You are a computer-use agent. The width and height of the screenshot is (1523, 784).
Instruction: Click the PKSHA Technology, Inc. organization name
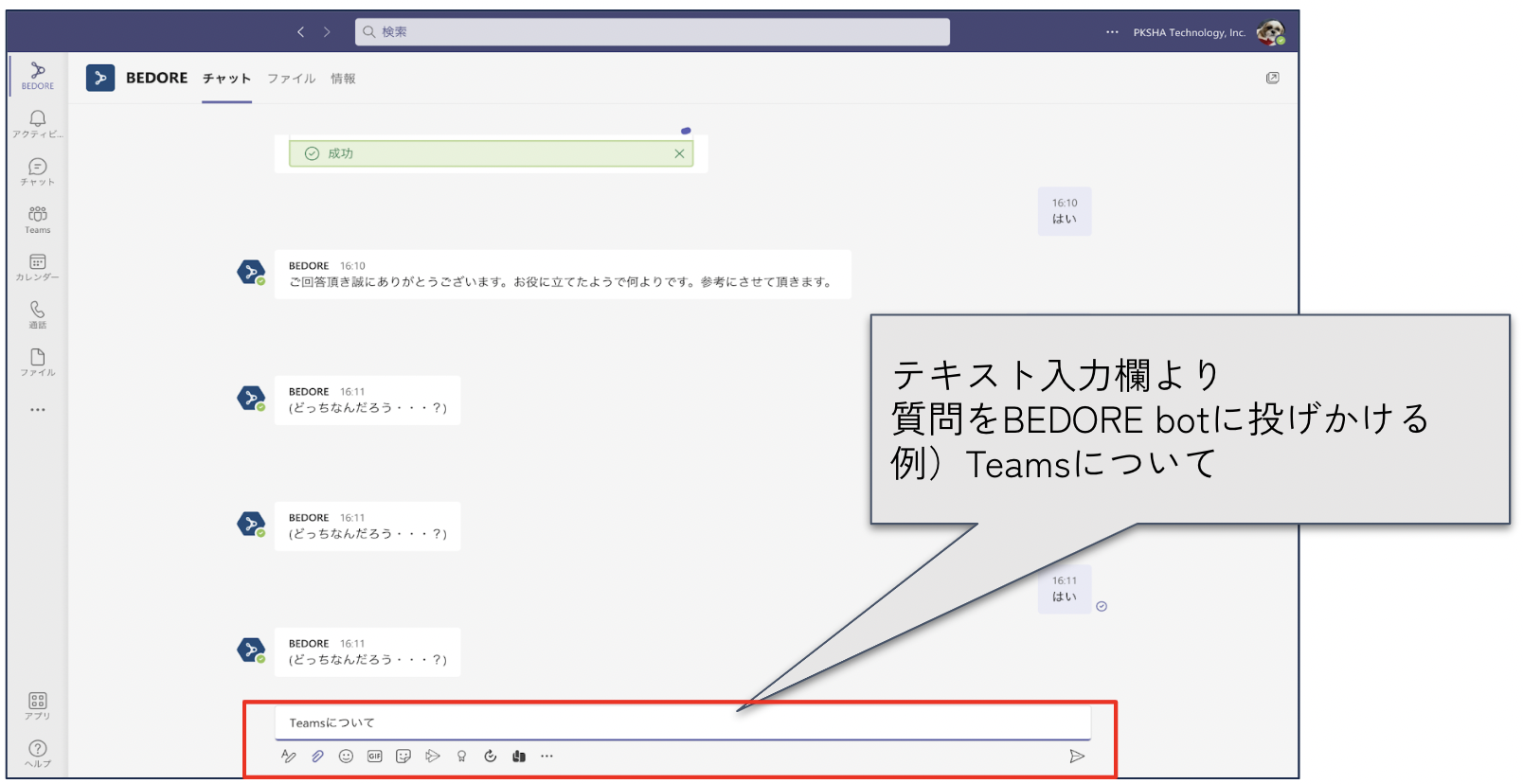[x=1190, y=32]
